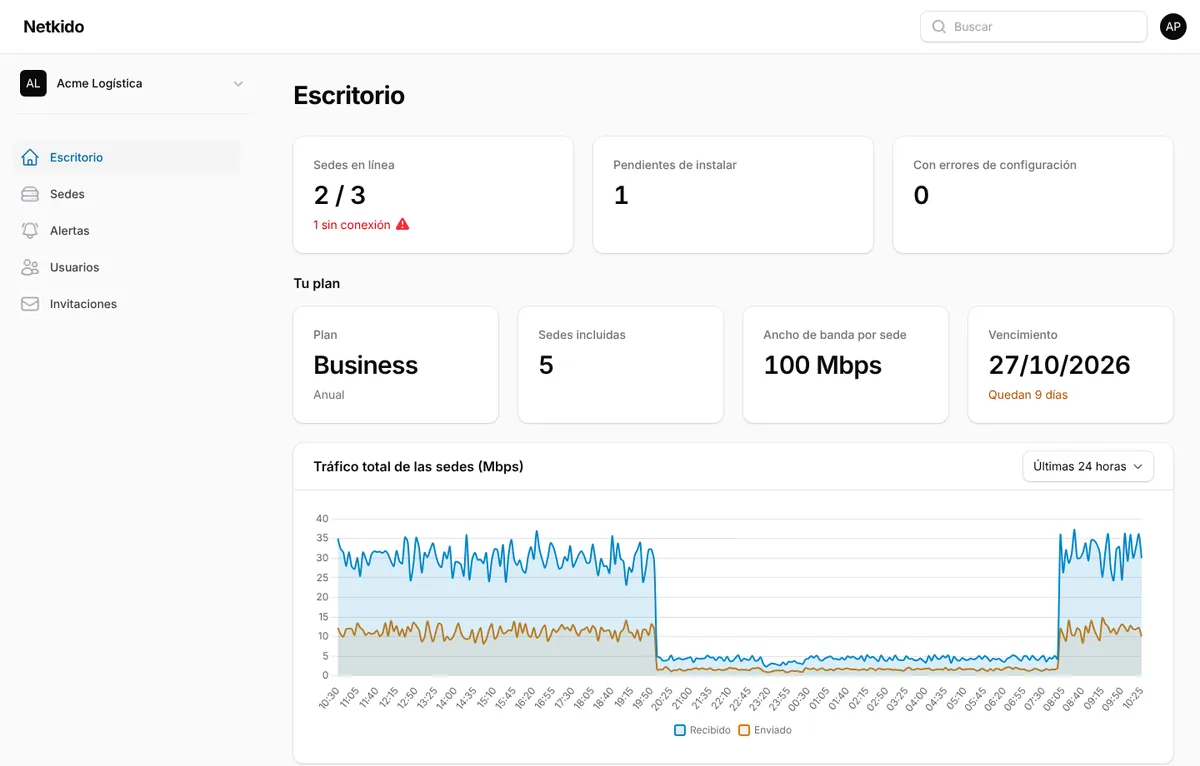Click the 1 sin conexión warning text
1200x766 pixels.
point(351,225)
